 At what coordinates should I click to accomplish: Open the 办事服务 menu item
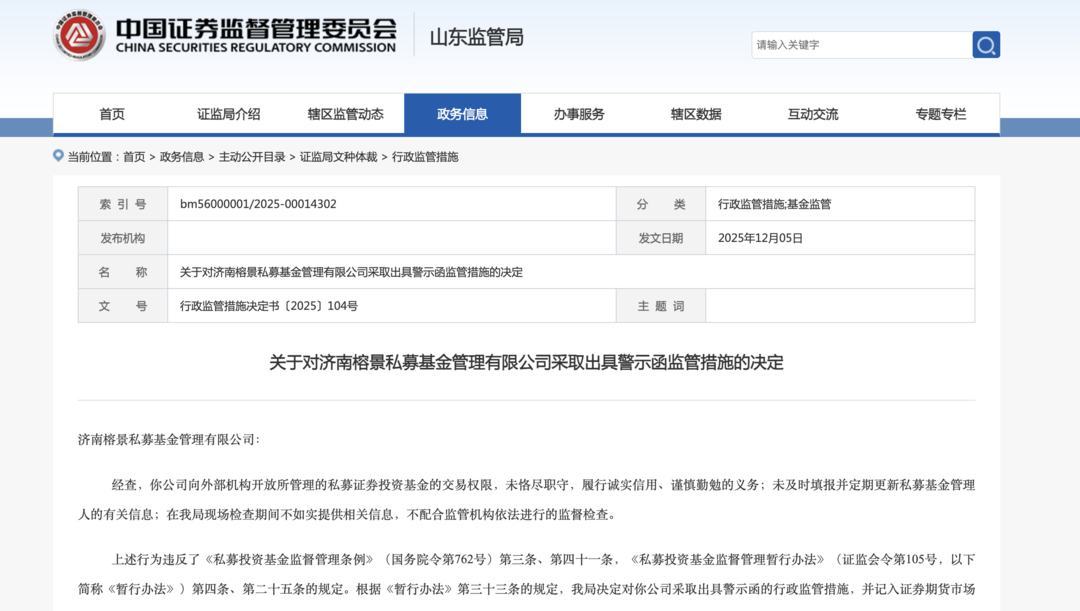point(579,114)
